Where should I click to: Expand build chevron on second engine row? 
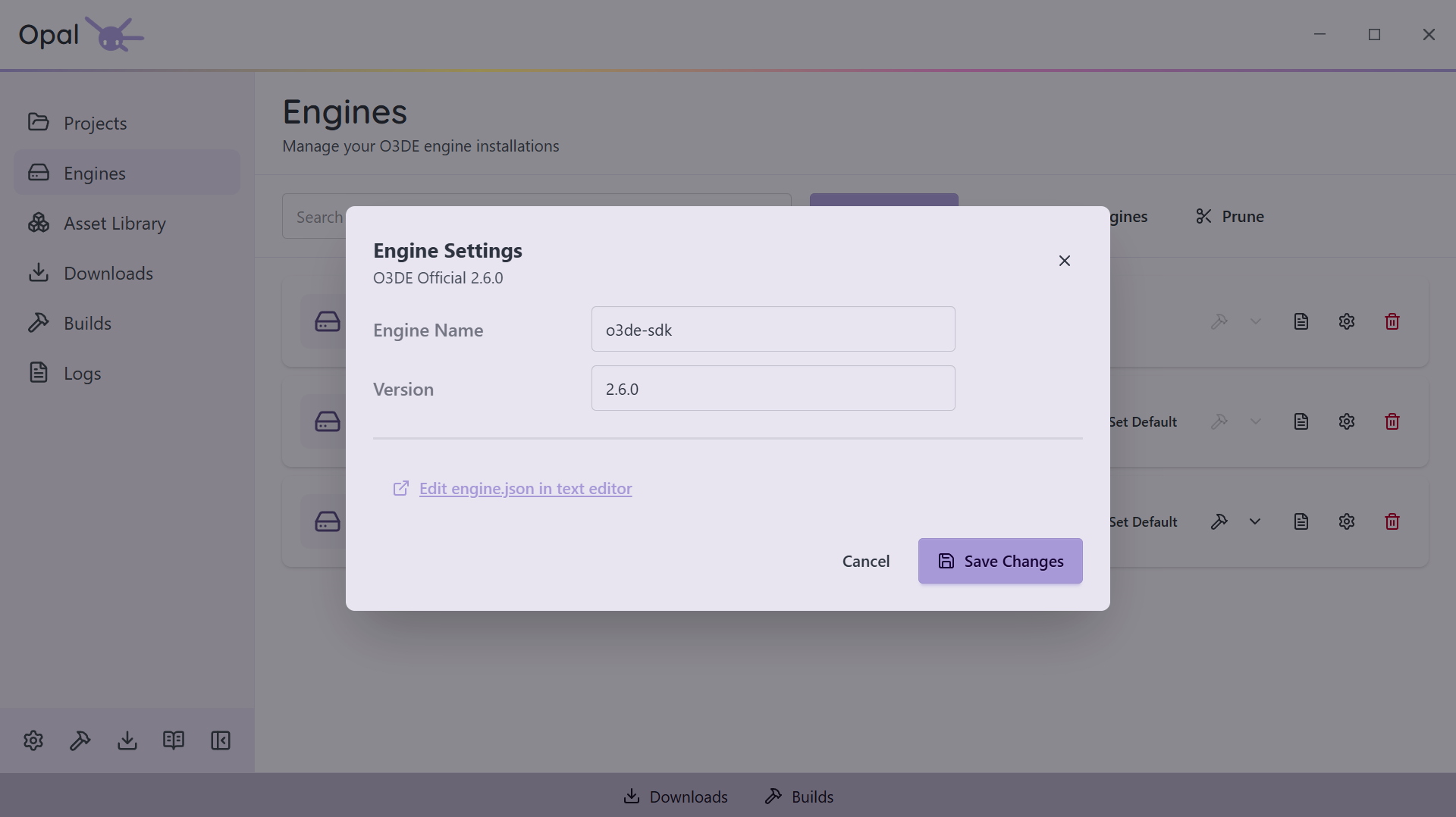click(x=1256, y=421)
